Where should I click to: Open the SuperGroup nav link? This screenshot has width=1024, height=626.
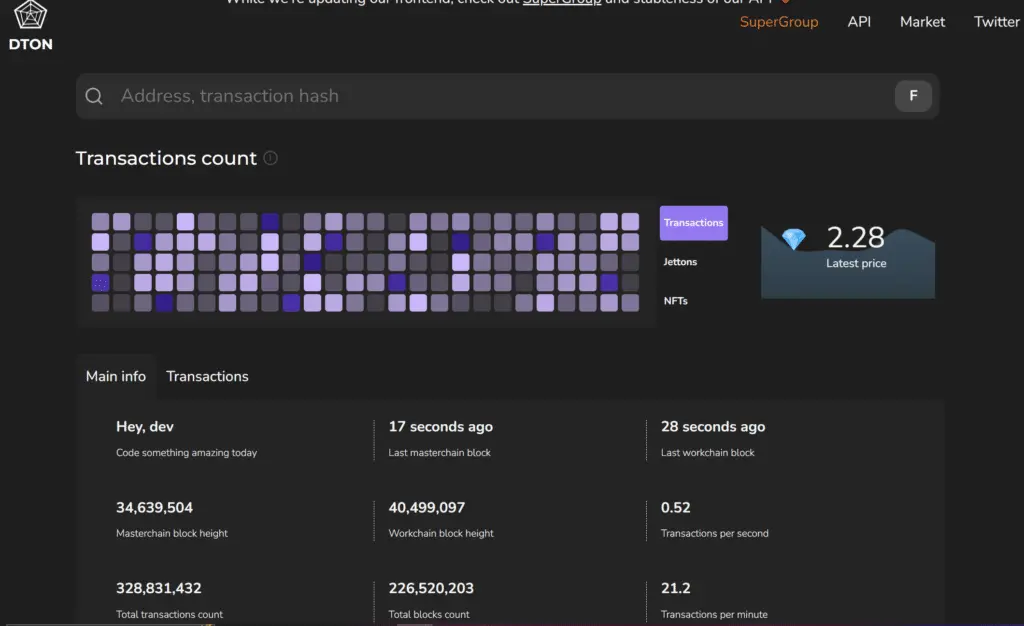pyautogui.click(x=778, y=22)
